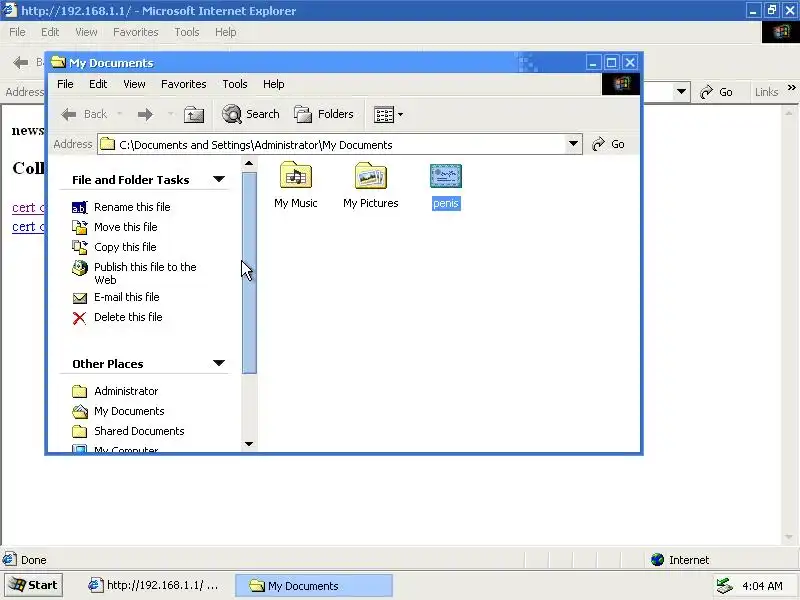The image size is (800, 600).
Task: Click the task pane vertical scrollbar thumb
Action: coord(249,273)
